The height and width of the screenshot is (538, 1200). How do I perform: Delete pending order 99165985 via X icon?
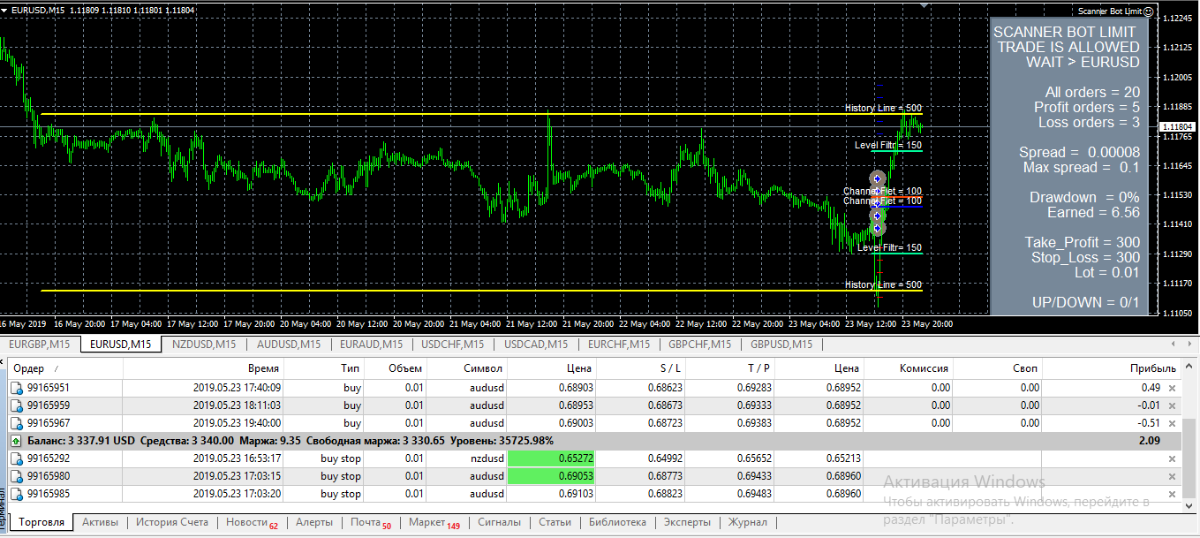[x=1172, y=493]
